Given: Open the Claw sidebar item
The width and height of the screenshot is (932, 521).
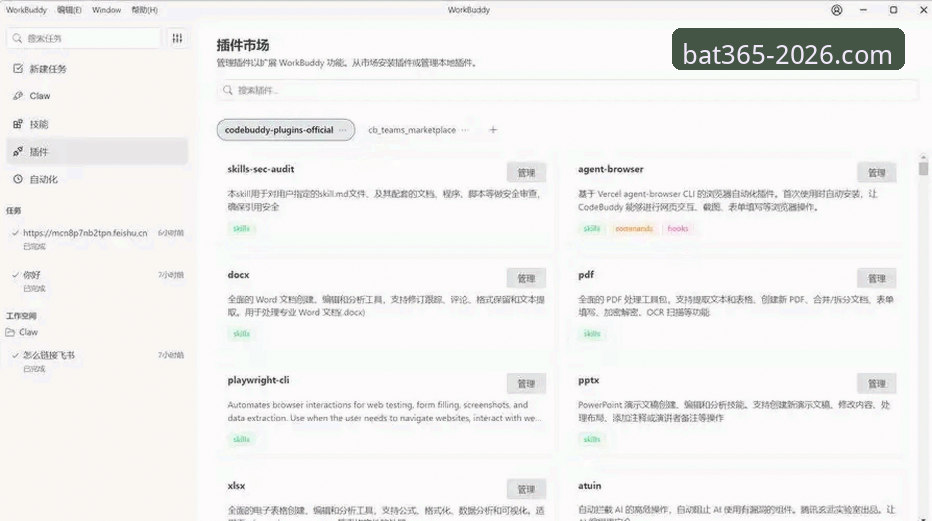Looking at the screenshot, I should pos(97,96).
